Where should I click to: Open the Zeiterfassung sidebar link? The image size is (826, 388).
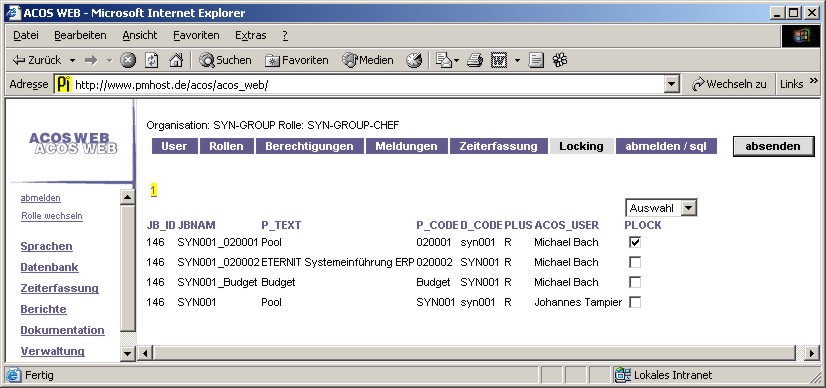(x=60, y=288)
